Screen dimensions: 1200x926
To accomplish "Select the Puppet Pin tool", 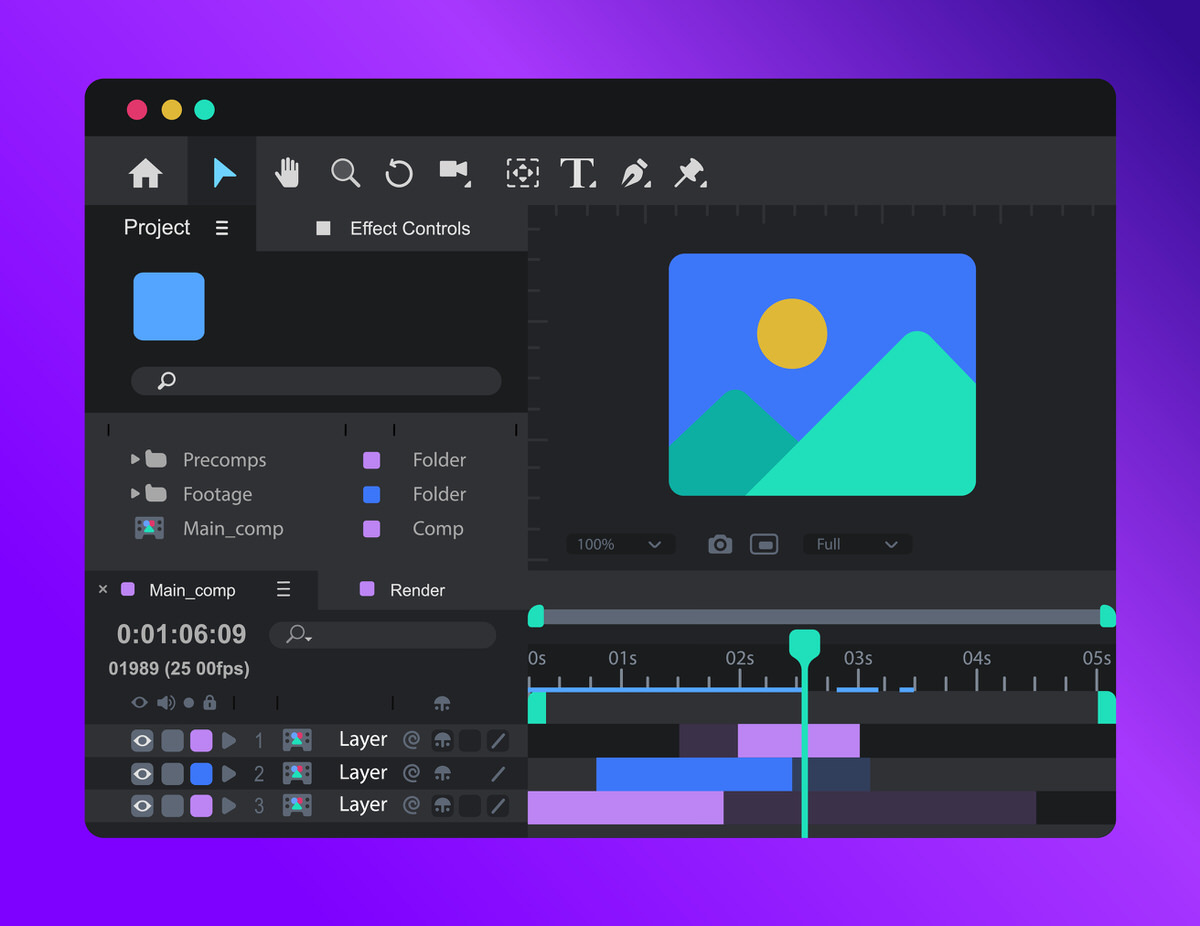I will 689,173.
